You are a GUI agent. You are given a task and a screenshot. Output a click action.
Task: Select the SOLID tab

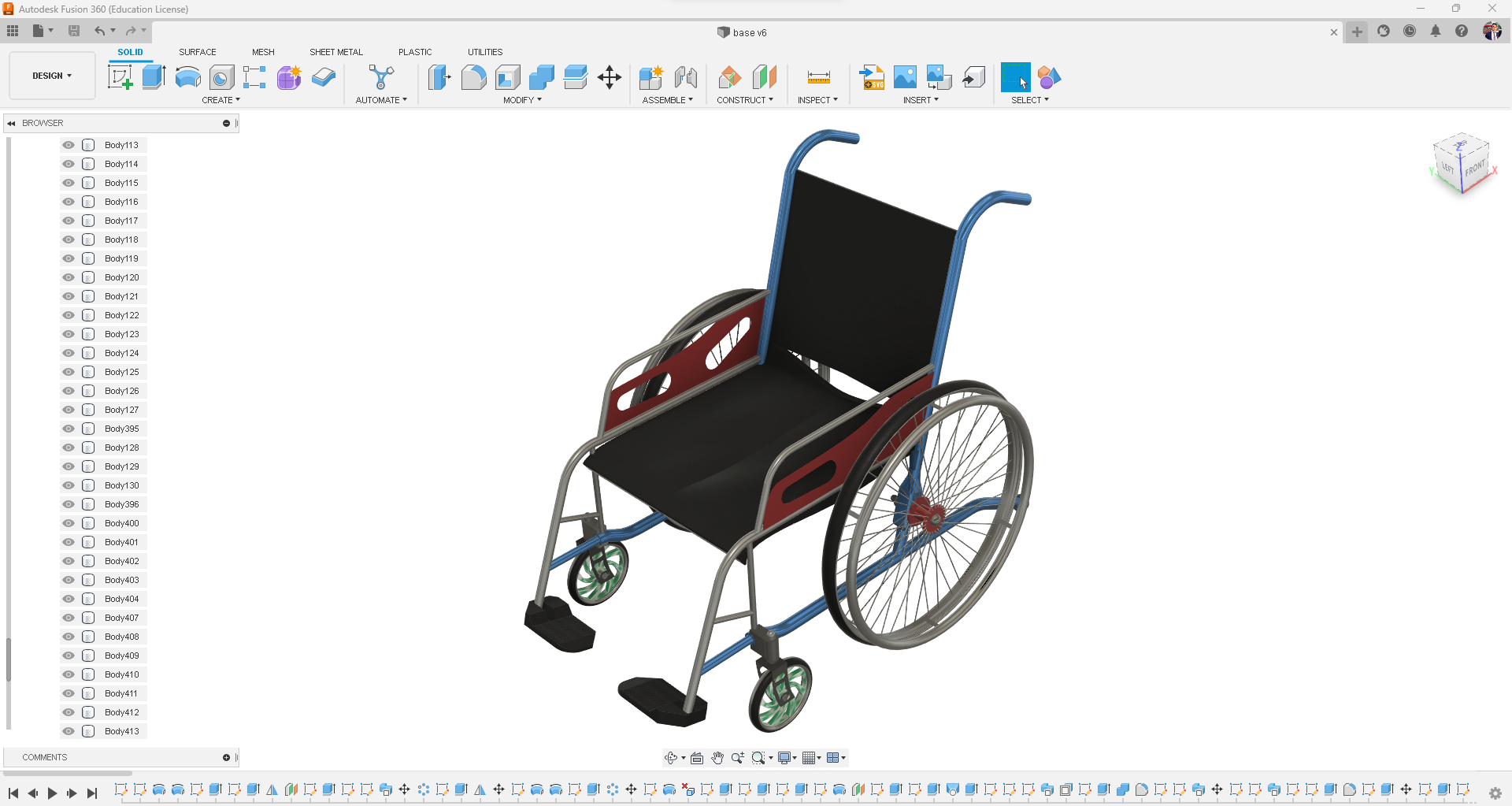[x=131, y=52]
